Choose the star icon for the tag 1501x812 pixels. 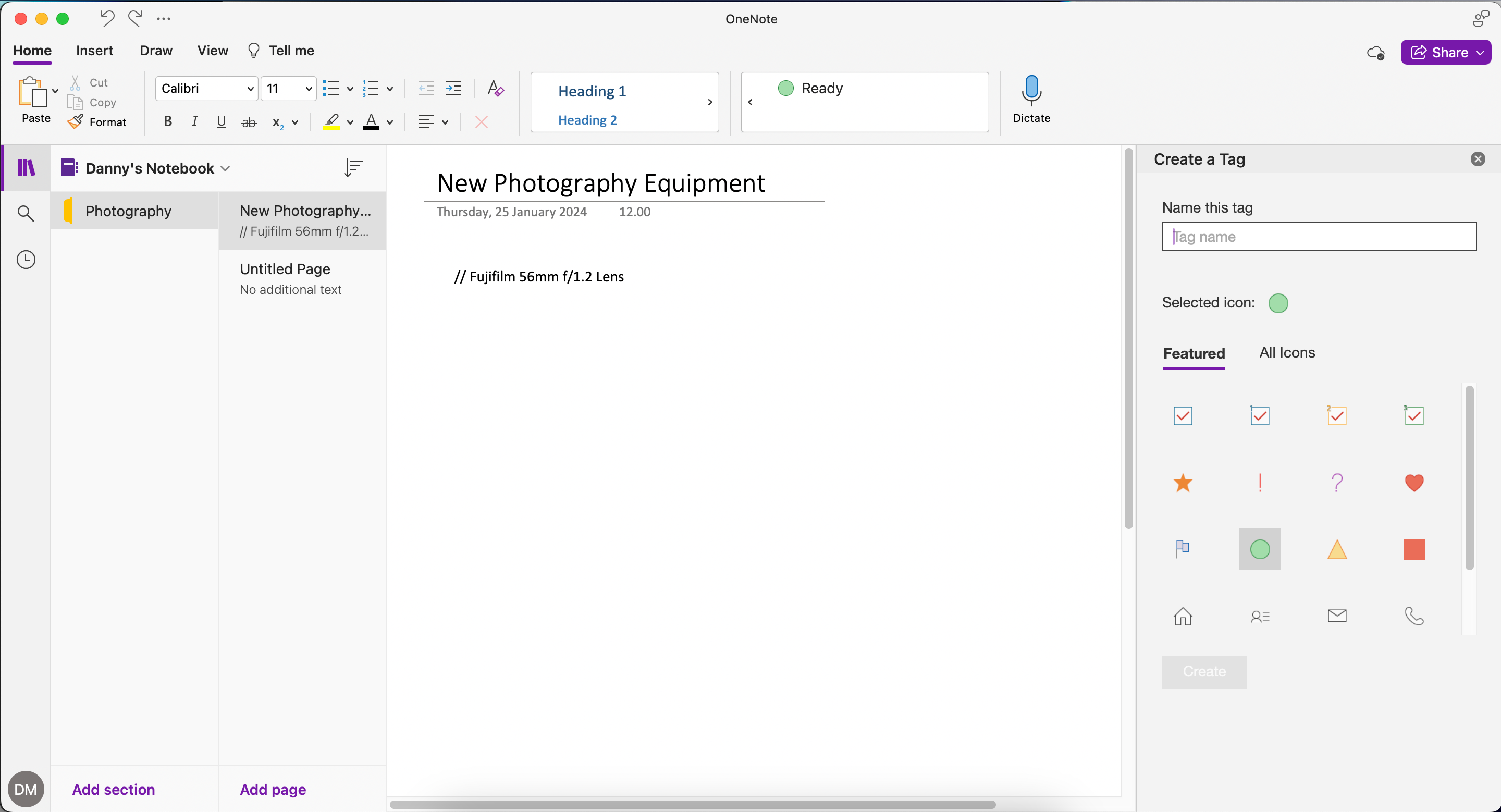click(x=1183, y=483)
